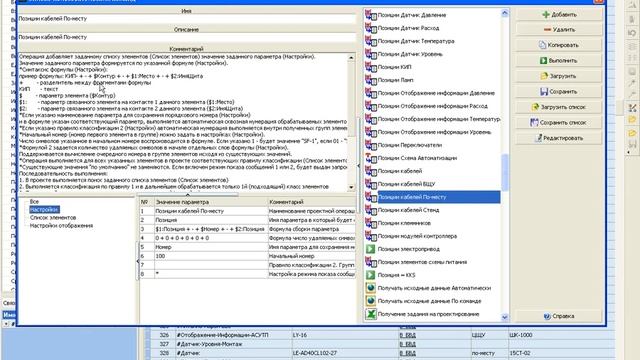Click the Редактировать button

[559, 138]
